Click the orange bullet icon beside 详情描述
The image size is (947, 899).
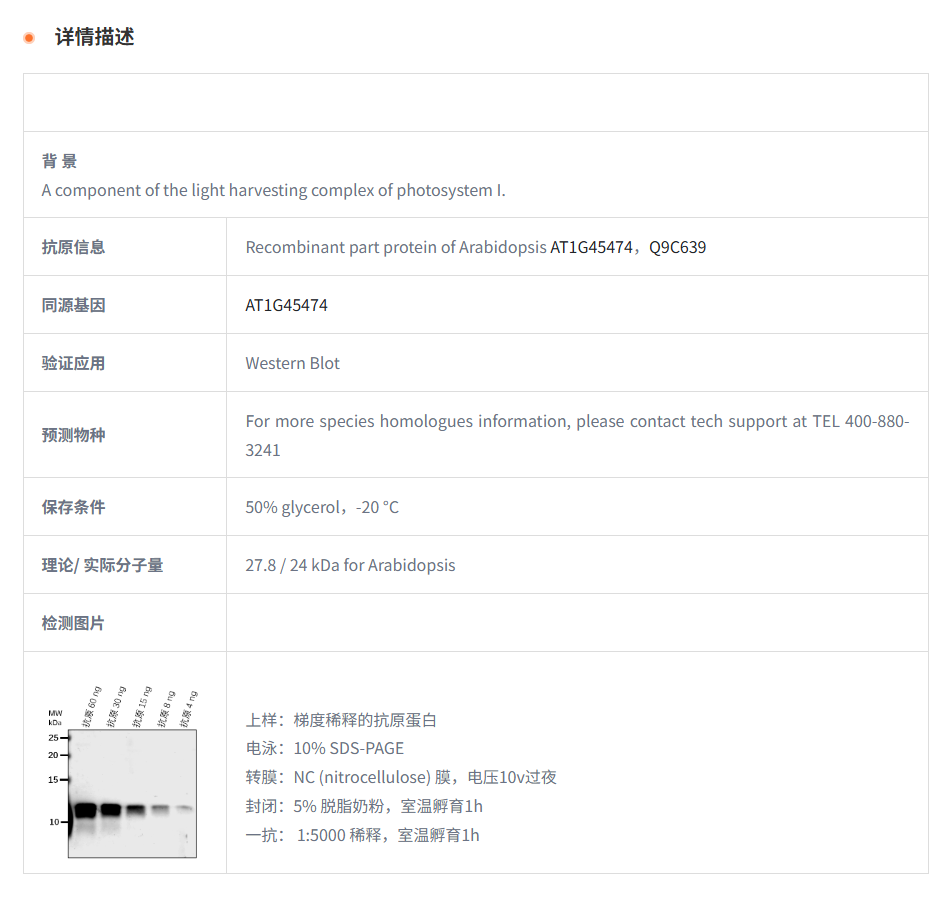[x=27, y=36]
